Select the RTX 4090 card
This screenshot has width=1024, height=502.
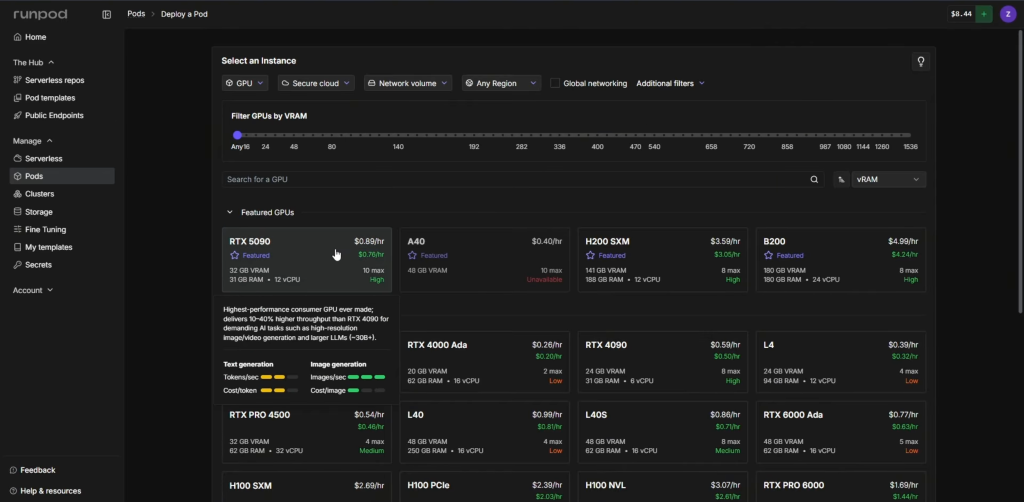[663, 362]
